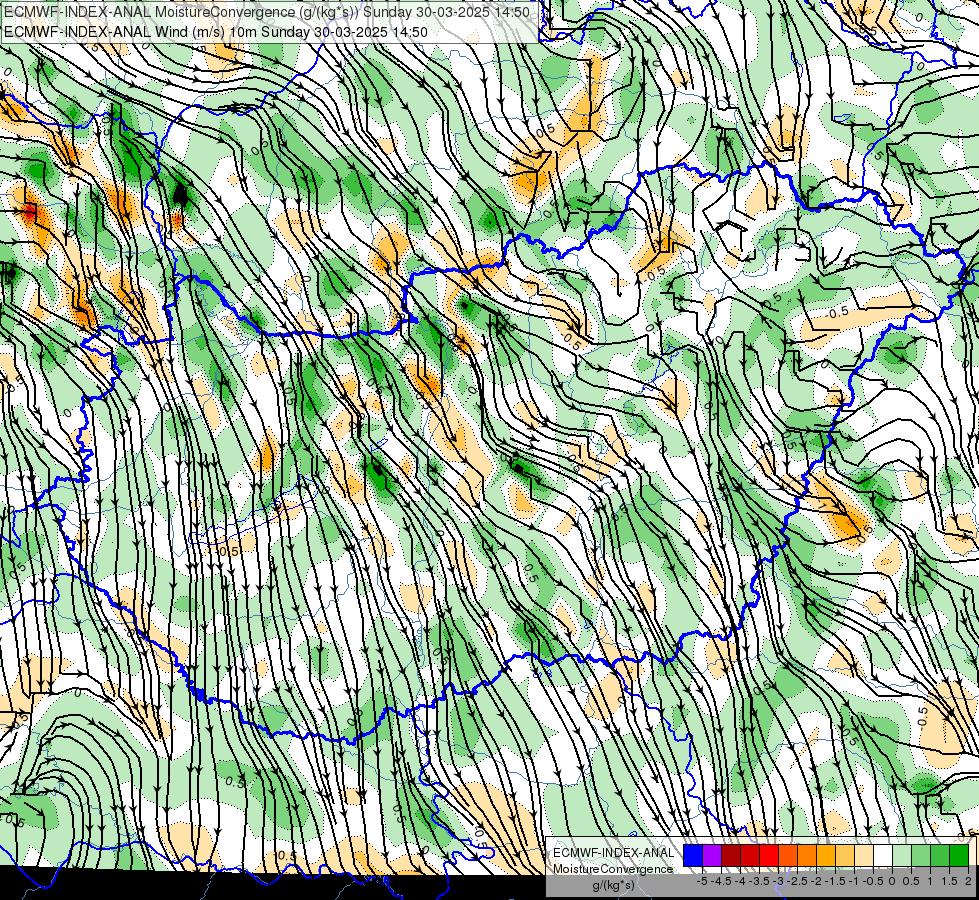Select the amber swatch between -2 and -1.5

click(x=826, y=856)
